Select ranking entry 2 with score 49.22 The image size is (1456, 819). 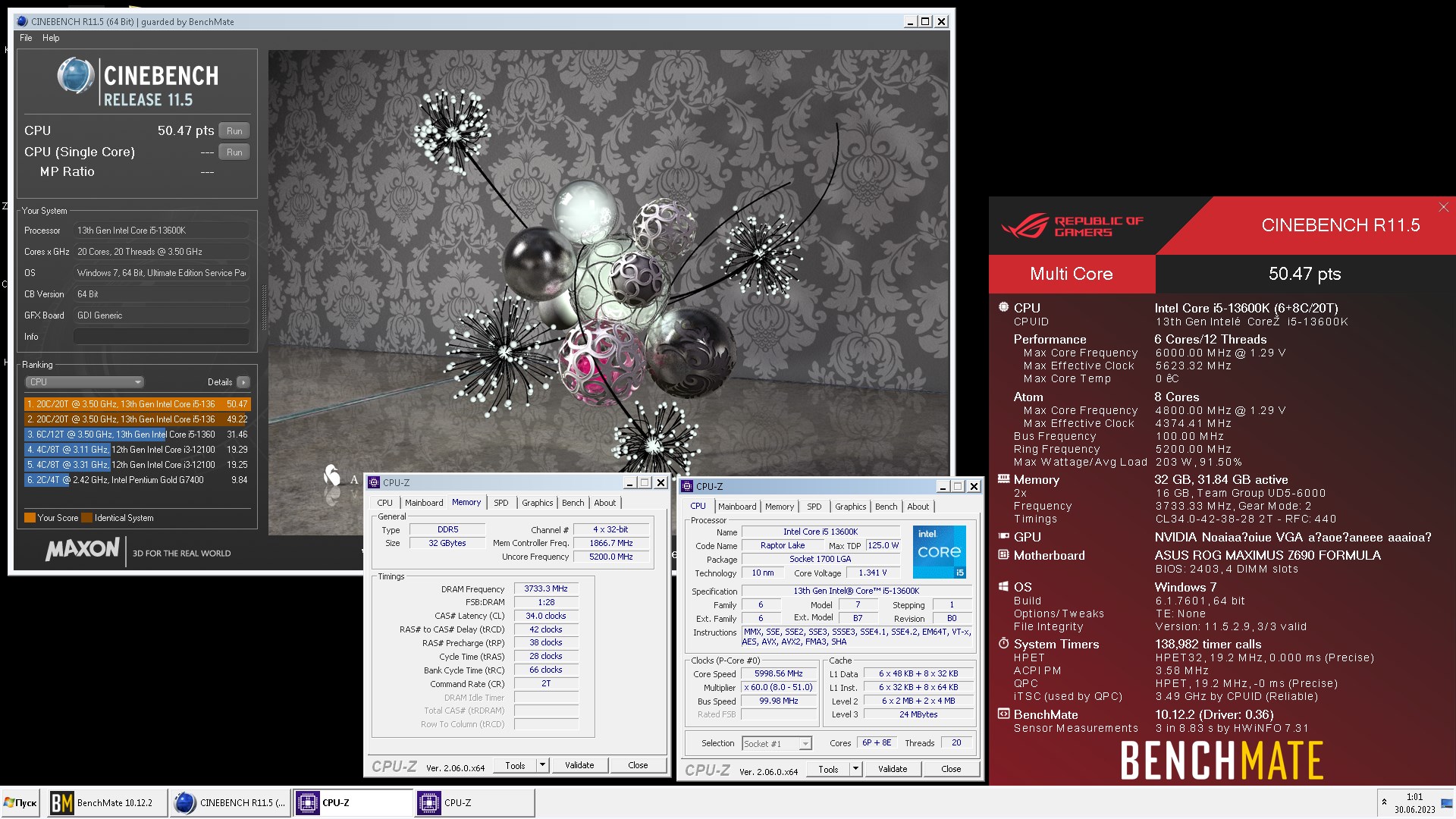(136, 419)
